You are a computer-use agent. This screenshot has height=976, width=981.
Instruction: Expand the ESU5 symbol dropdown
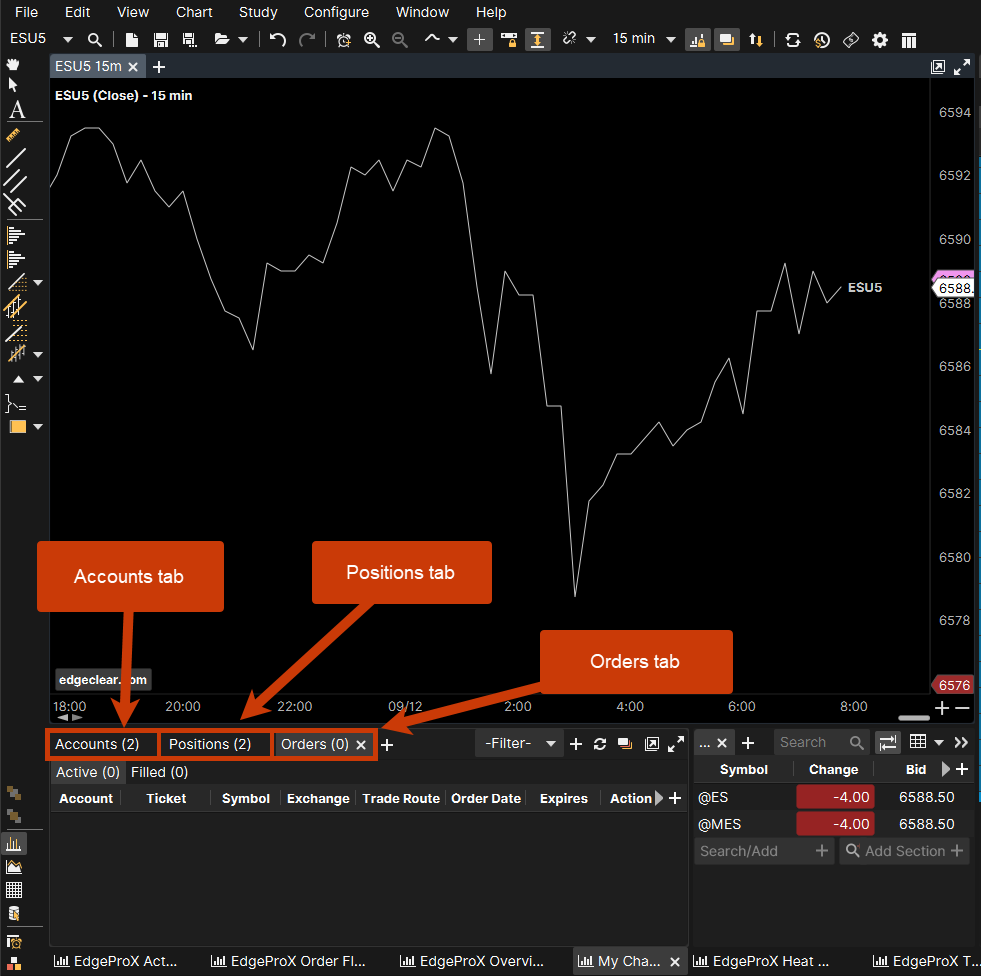click(x=68, y=39)
